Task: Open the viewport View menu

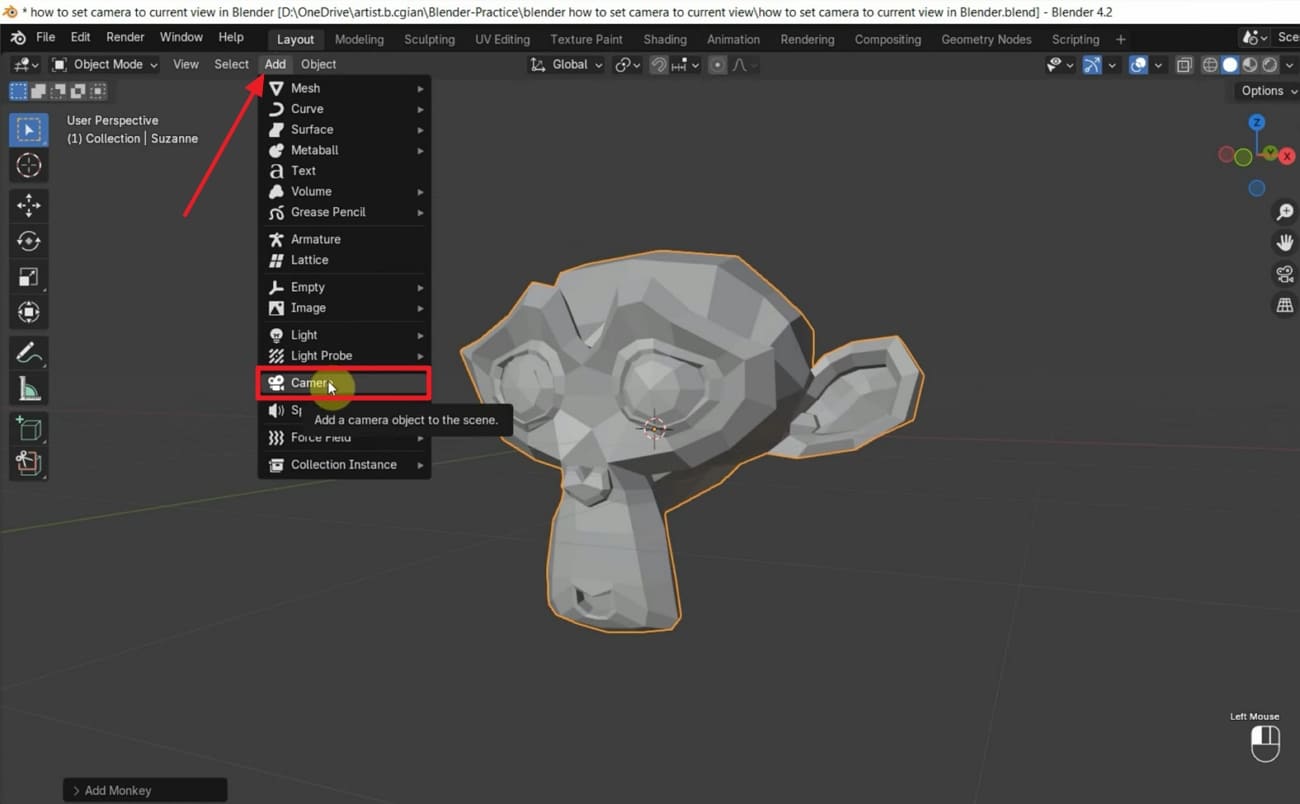Action: (x=186, y=64)
